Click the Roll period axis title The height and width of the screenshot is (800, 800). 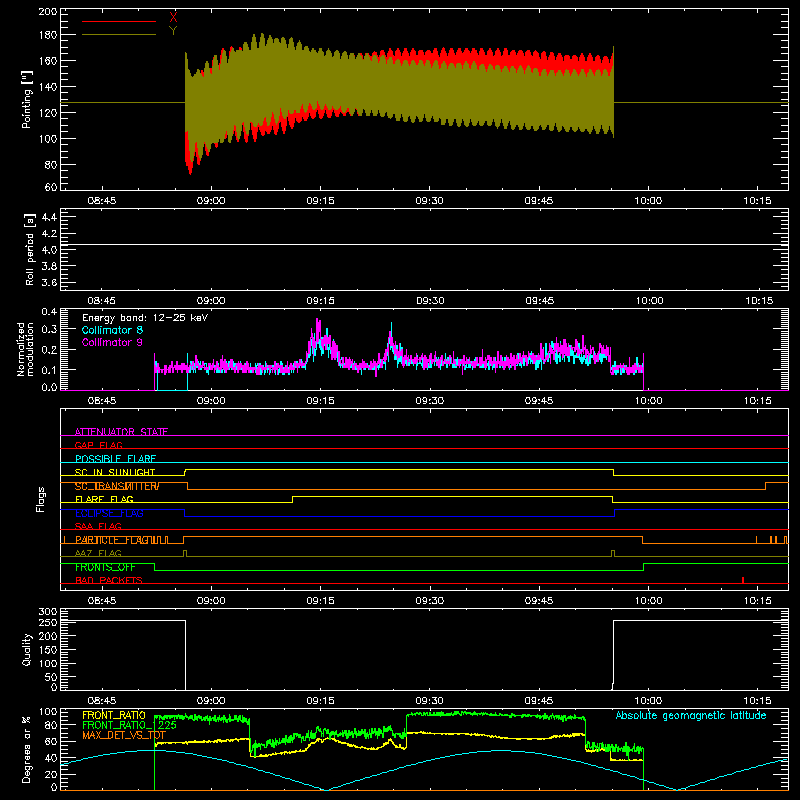point(29,249)
